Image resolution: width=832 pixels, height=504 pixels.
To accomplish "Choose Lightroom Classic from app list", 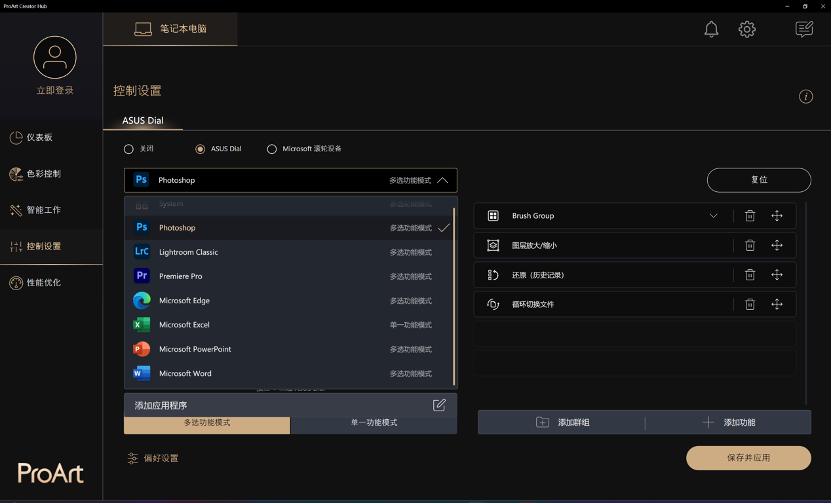I will pyautogui.click(x=290, y=252).
